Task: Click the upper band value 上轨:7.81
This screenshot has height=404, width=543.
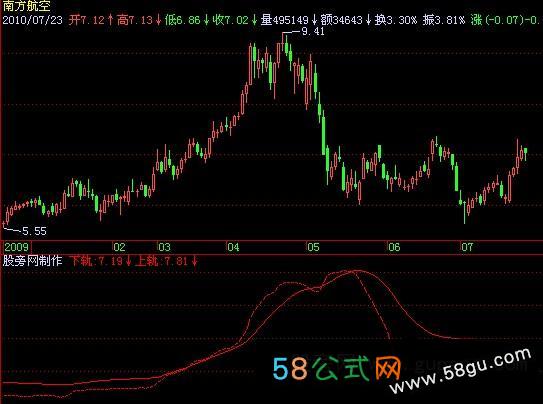Action: 162,261
